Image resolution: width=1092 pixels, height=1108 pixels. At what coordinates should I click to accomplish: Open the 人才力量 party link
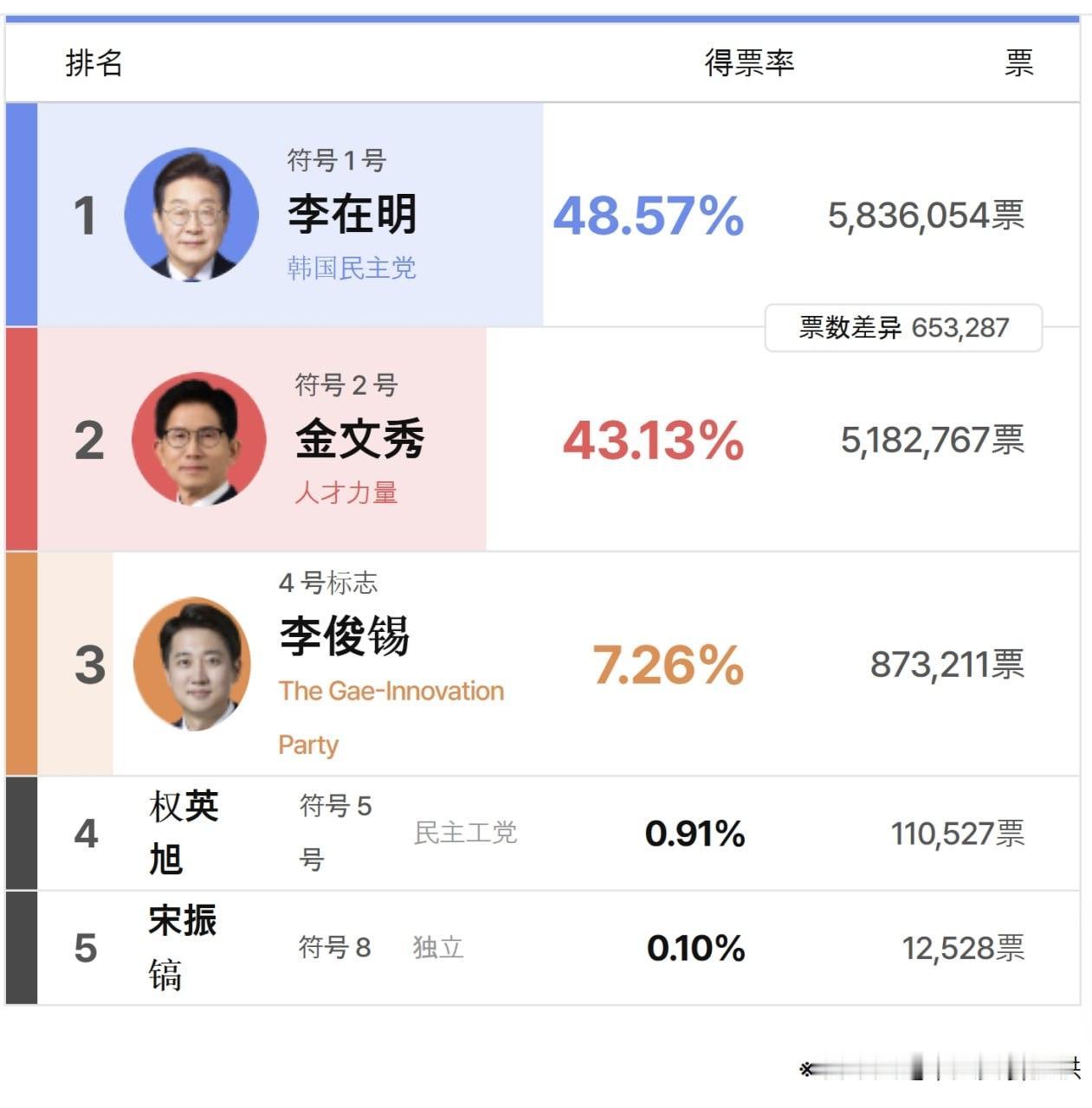coord(346,493)
